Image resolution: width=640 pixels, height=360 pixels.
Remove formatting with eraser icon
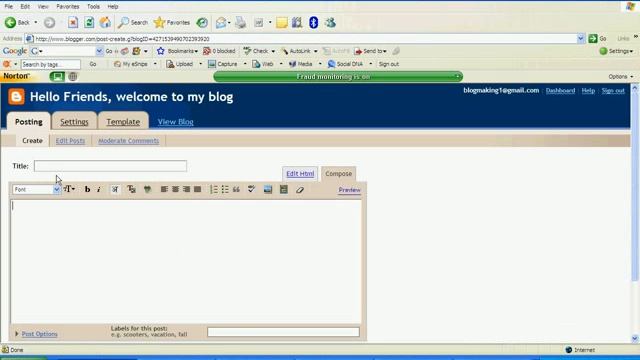[300, 190]
